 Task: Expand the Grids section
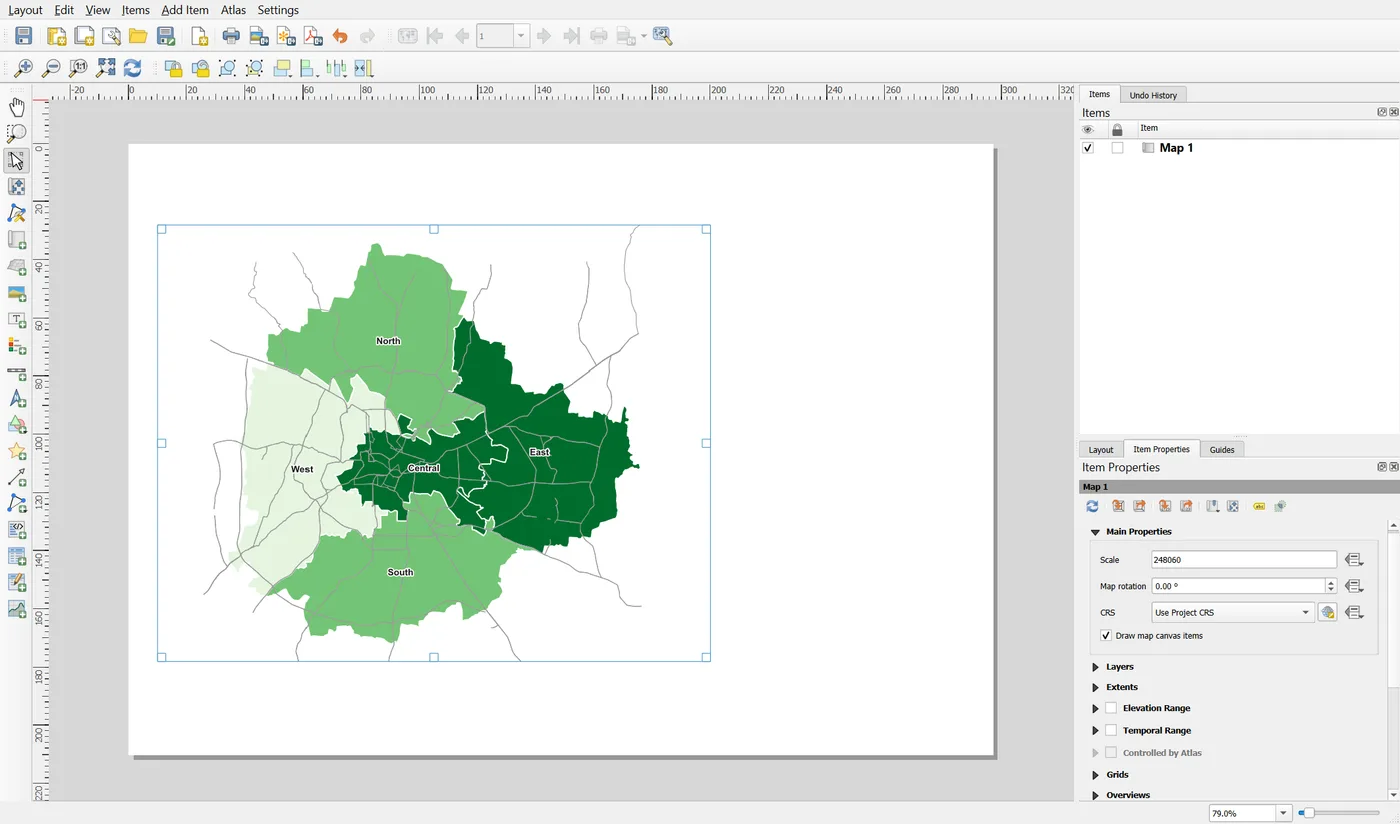tap(1096, 775)
